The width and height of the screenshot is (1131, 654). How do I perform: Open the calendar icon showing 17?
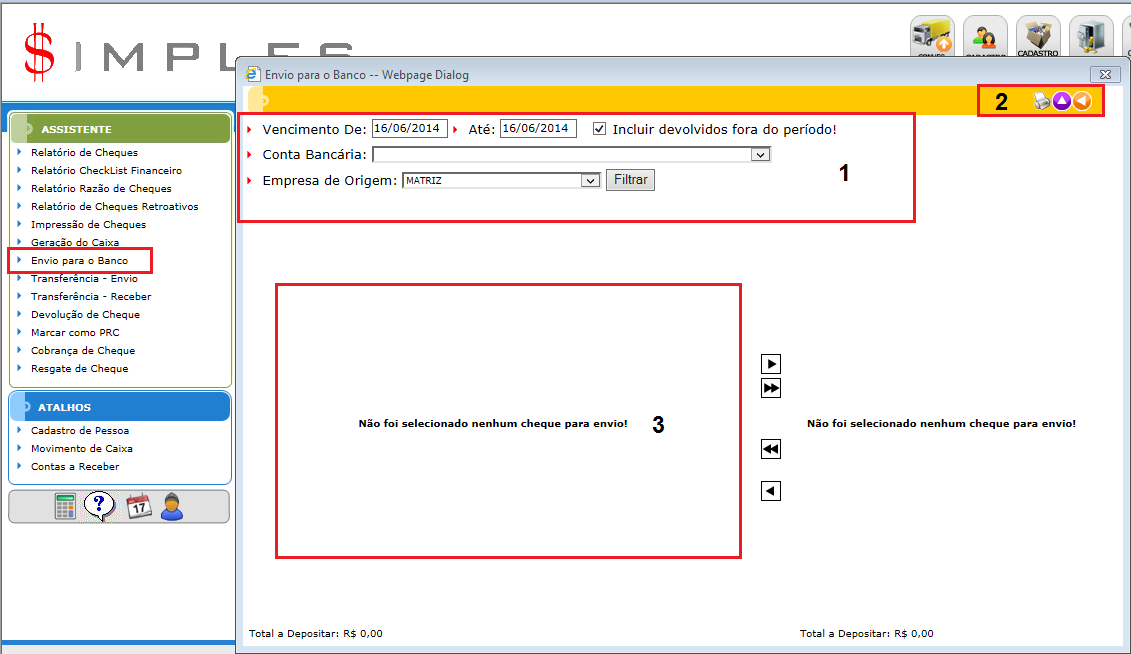pyautogui.click(x=138, y=506)
